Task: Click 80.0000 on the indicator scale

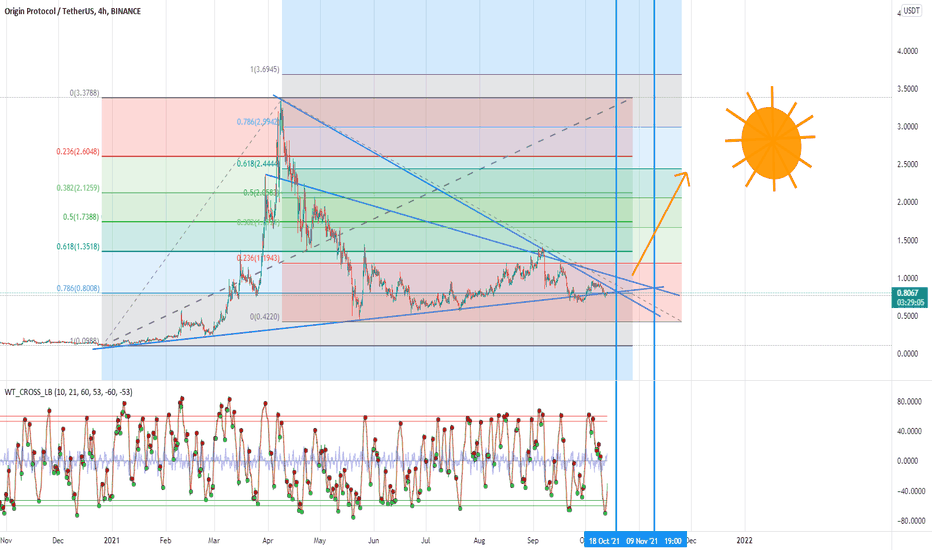Action: [x=909, y=401]
